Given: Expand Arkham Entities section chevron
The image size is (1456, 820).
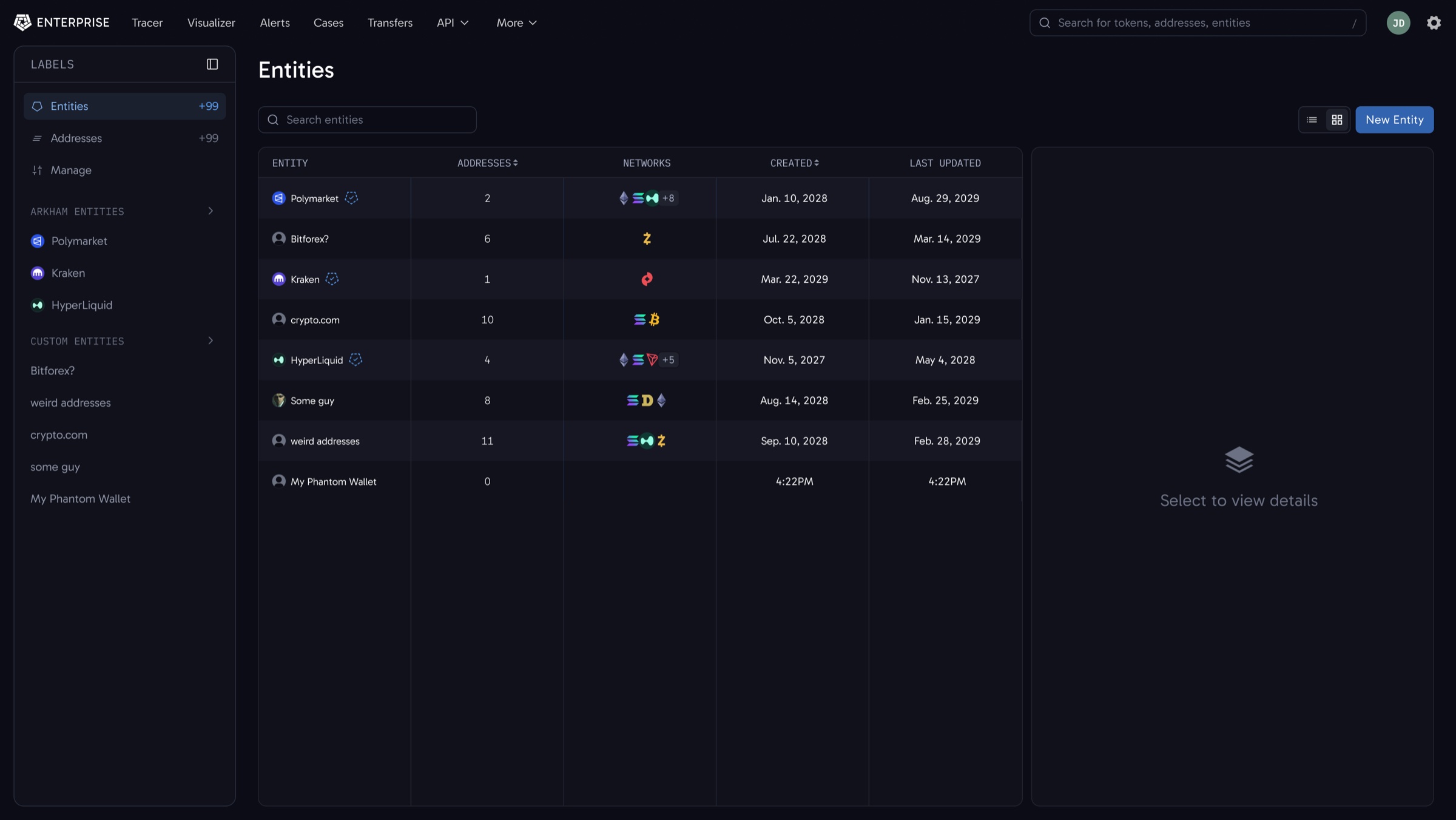Looking at the screenshot, I should click(211, 211).
